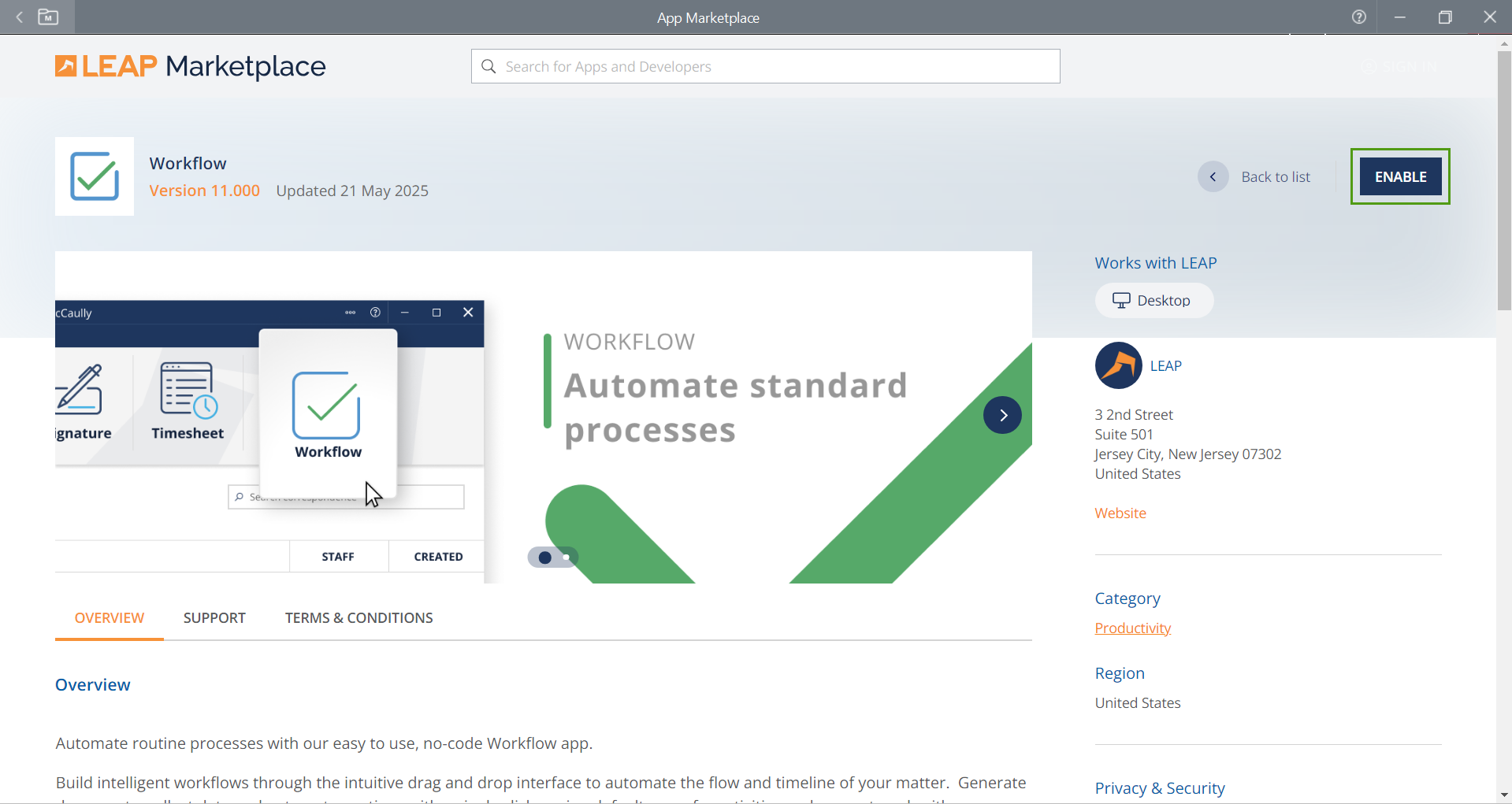1512x804 pixels.
Task: Click the LEAP Marketplace logo
Action: (190, 66)
